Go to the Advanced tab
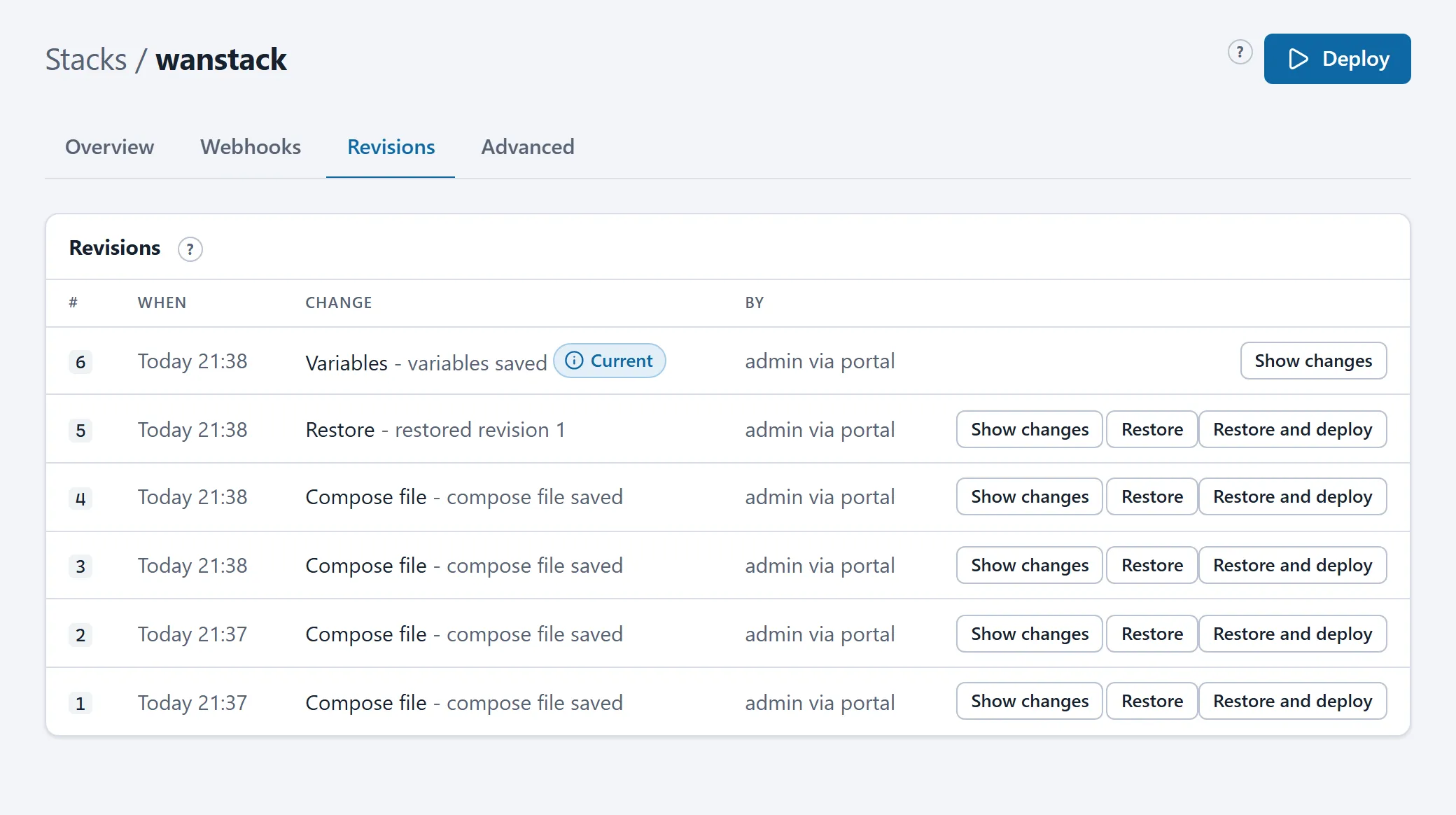 [528, 147]
